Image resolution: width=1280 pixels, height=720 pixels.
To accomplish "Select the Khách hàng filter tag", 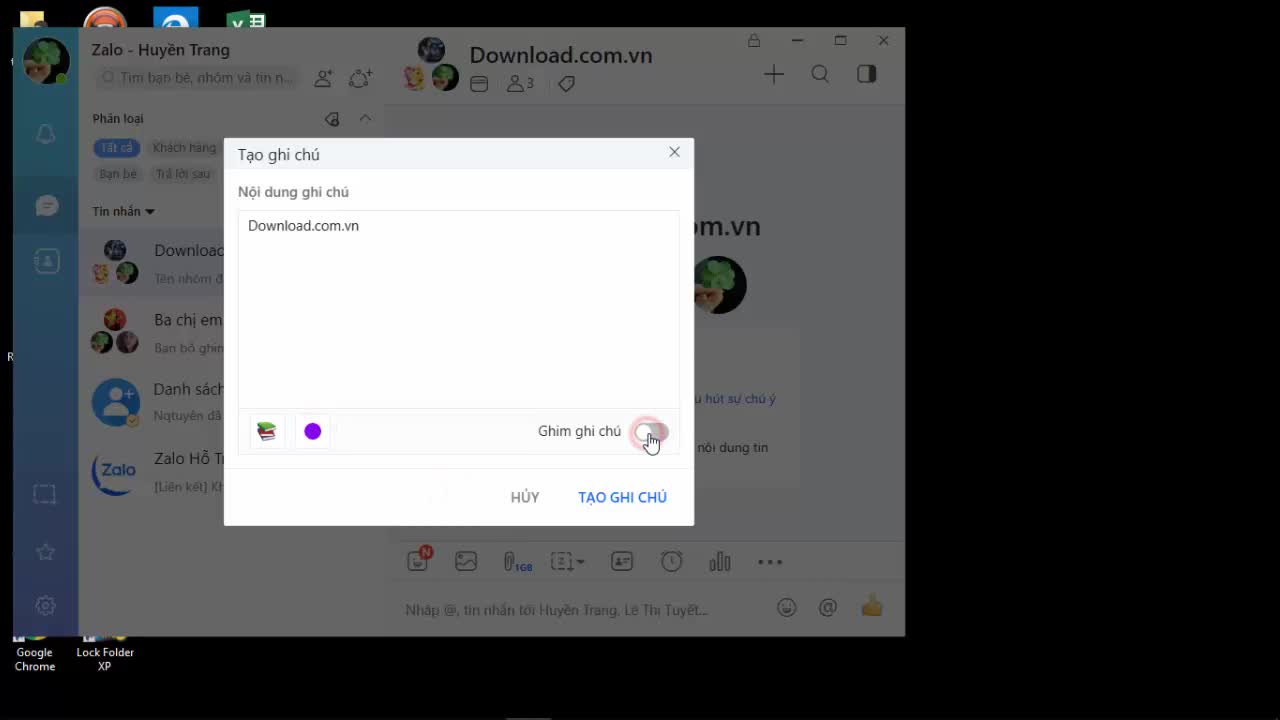I will (184, 148).
